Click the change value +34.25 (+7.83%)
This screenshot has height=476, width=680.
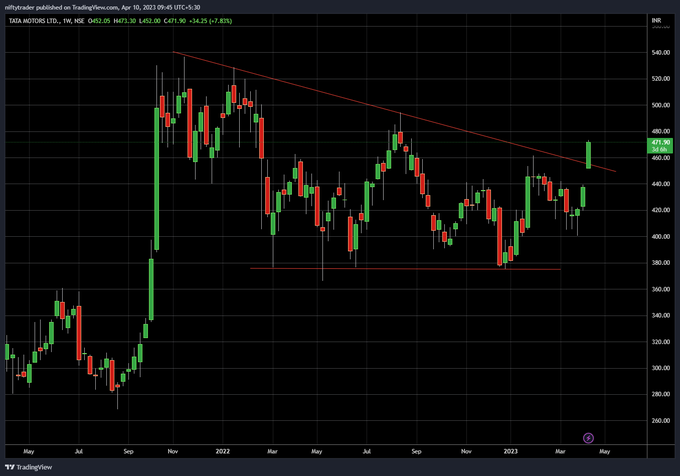211,21
